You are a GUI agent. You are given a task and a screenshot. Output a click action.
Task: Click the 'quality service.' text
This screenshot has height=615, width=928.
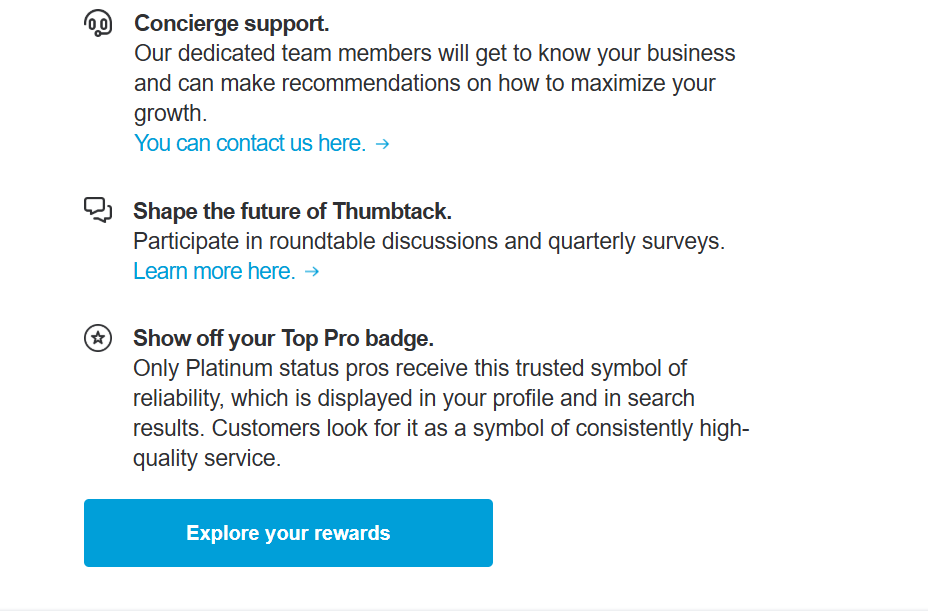click(x=207, y=458)
